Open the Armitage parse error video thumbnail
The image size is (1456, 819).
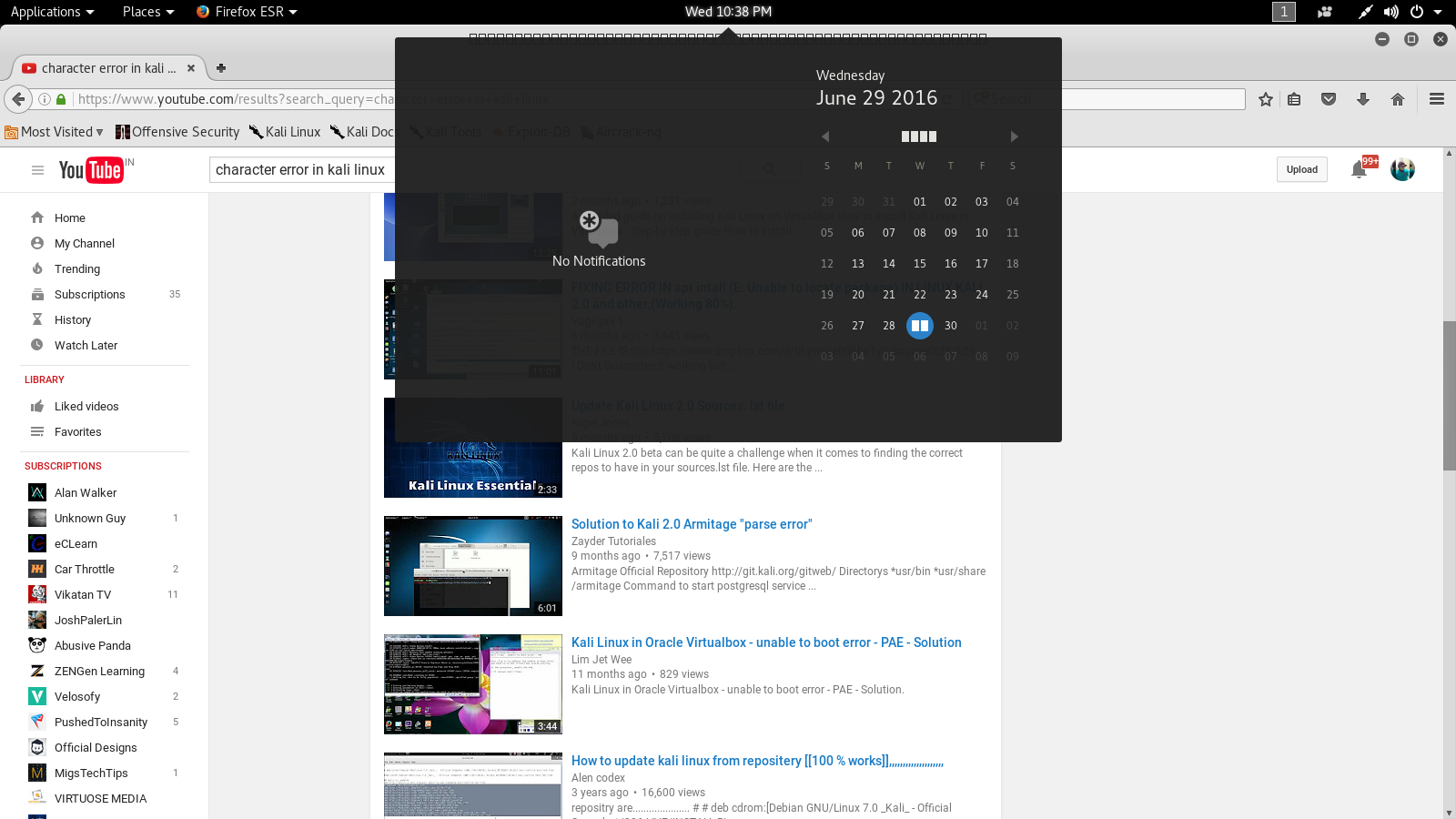(x=473, y=566)
